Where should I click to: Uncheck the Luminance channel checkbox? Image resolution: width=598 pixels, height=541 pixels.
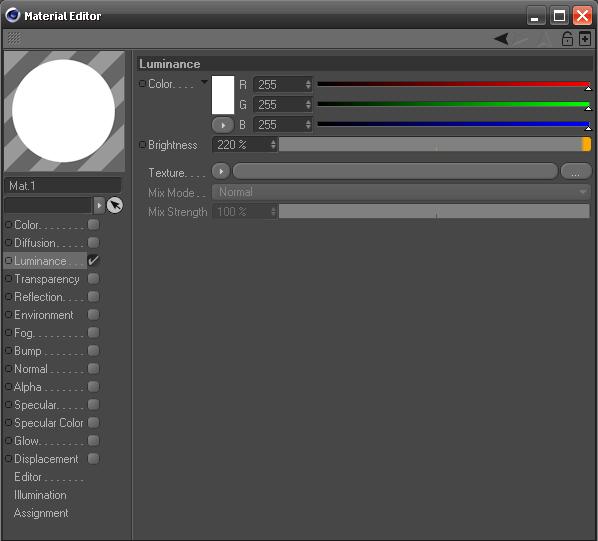click(93, 260)
